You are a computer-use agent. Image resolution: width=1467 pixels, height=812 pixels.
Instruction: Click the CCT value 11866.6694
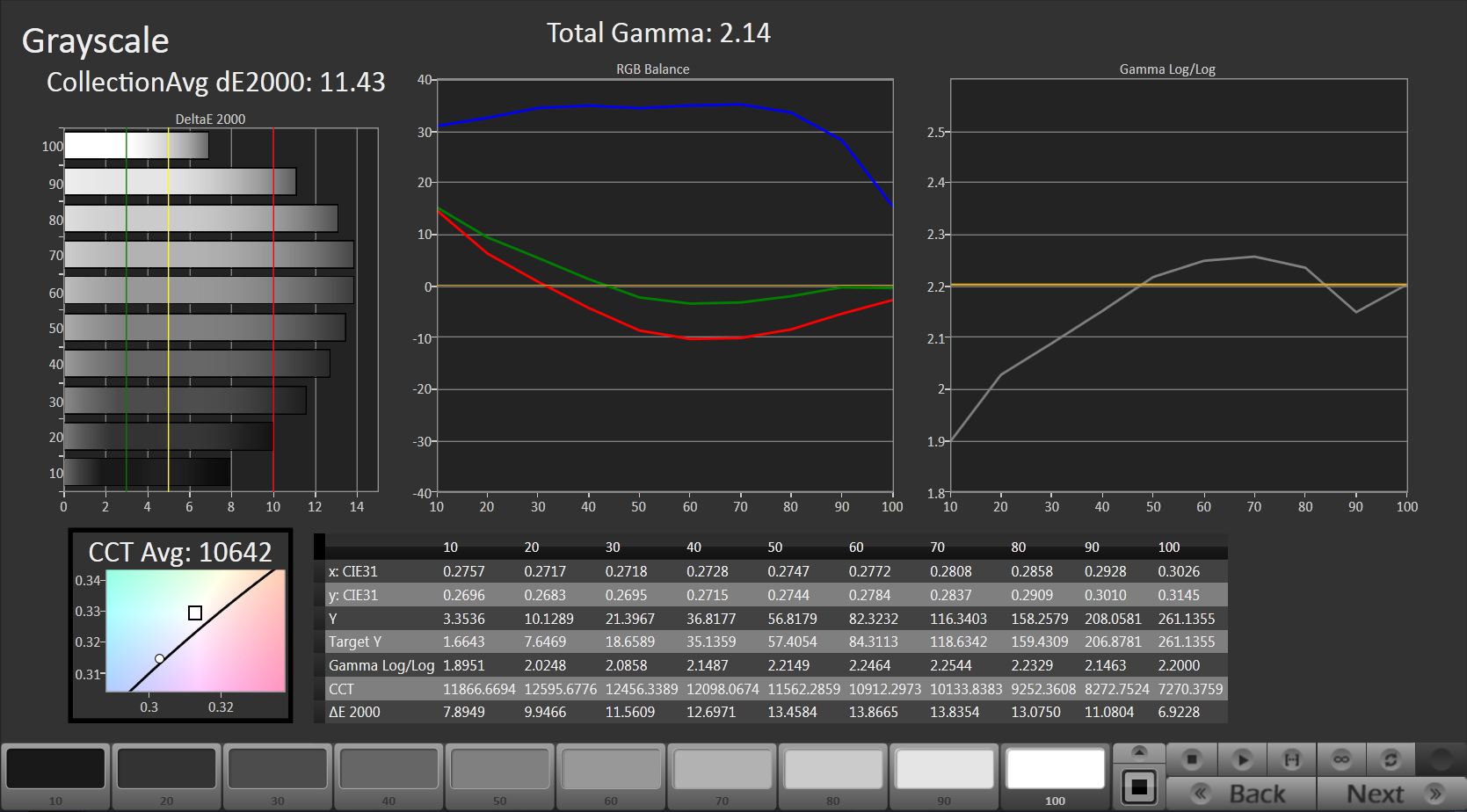pos(479,689)
